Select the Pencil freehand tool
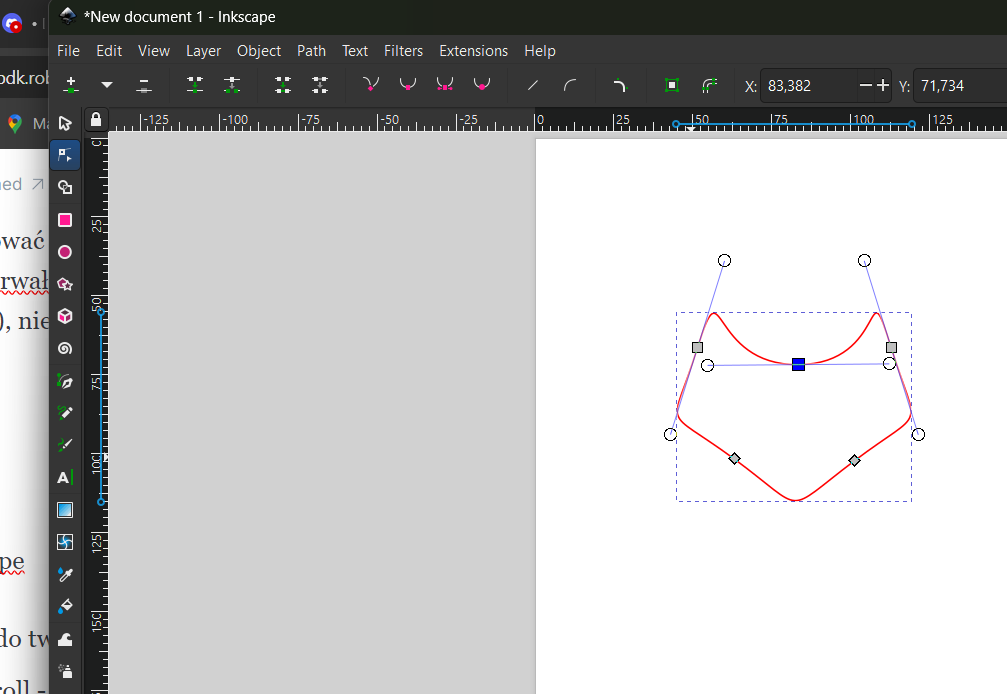Viewport: 1007px width, 694px height. pyautogui.click(x=65, y=413)
